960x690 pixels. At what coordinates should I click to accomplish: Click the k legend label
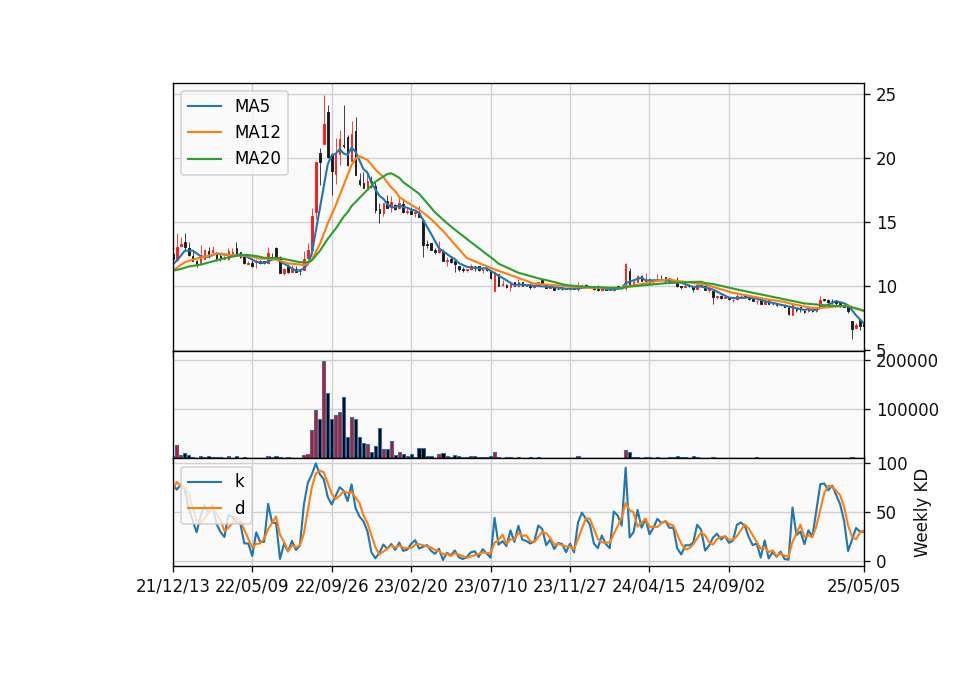coord(239,481)
